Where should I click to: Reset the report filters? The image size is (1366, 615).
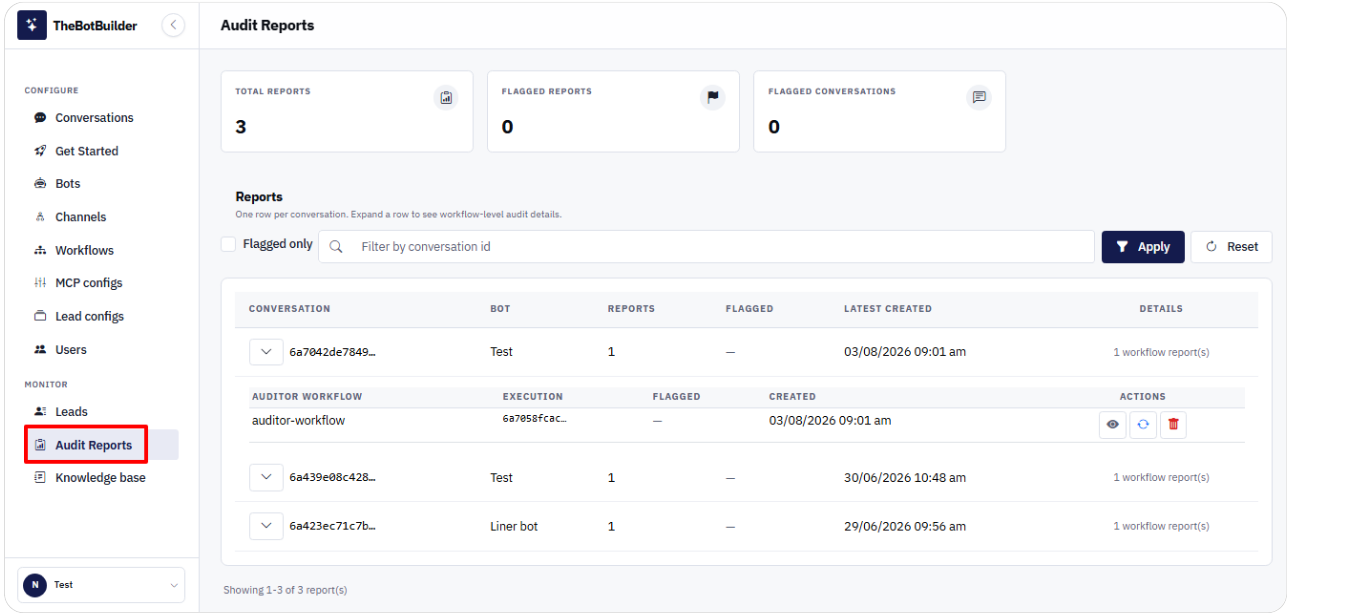point(1231,247)
